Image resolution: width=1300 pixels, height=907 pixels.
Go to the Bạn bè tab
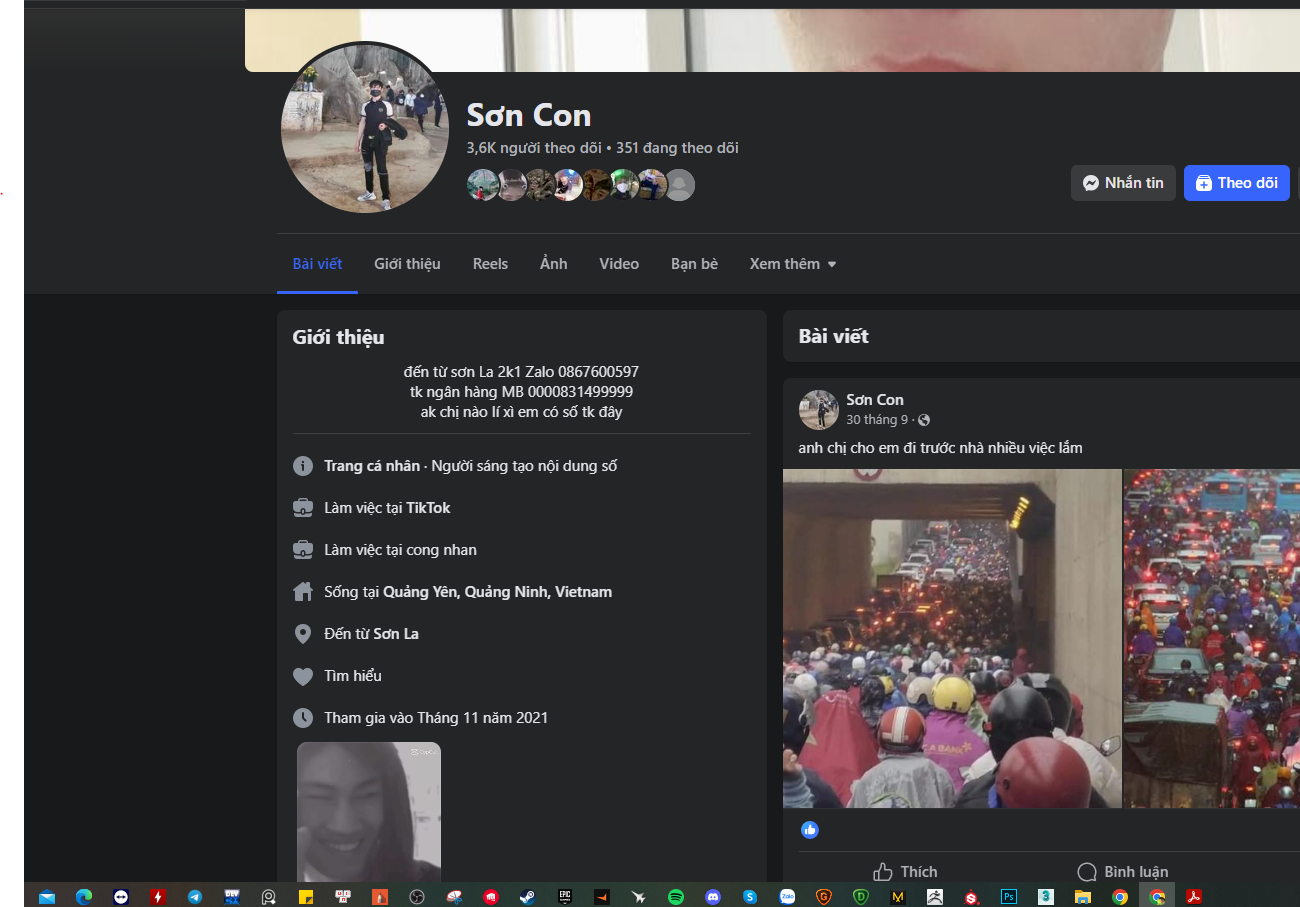tap(694, 264)
